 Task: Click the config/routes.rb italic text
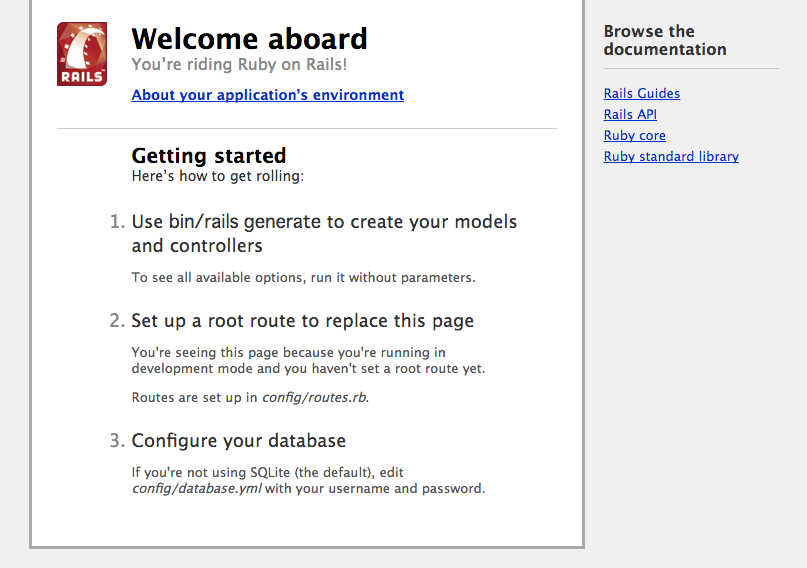pos(315,397)
